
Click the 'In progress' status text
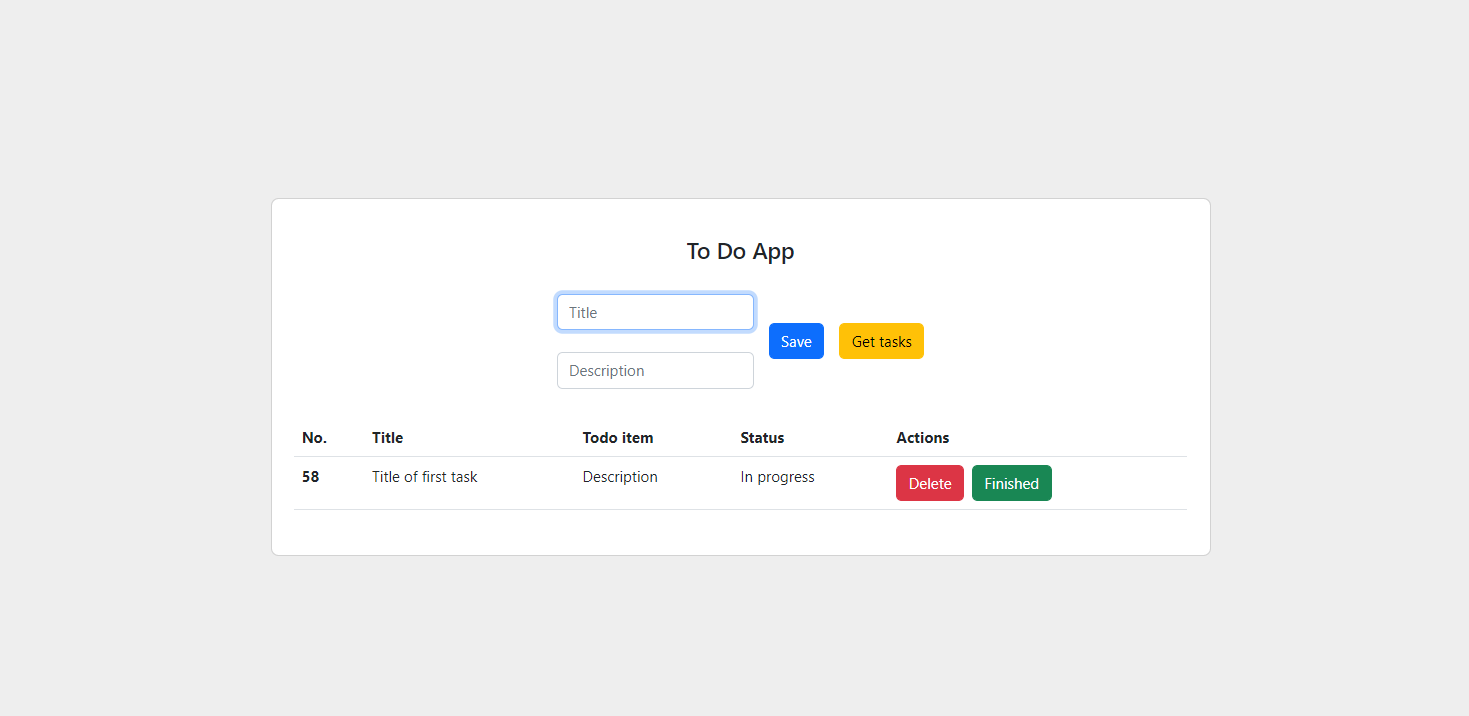(x=777, y=477)
